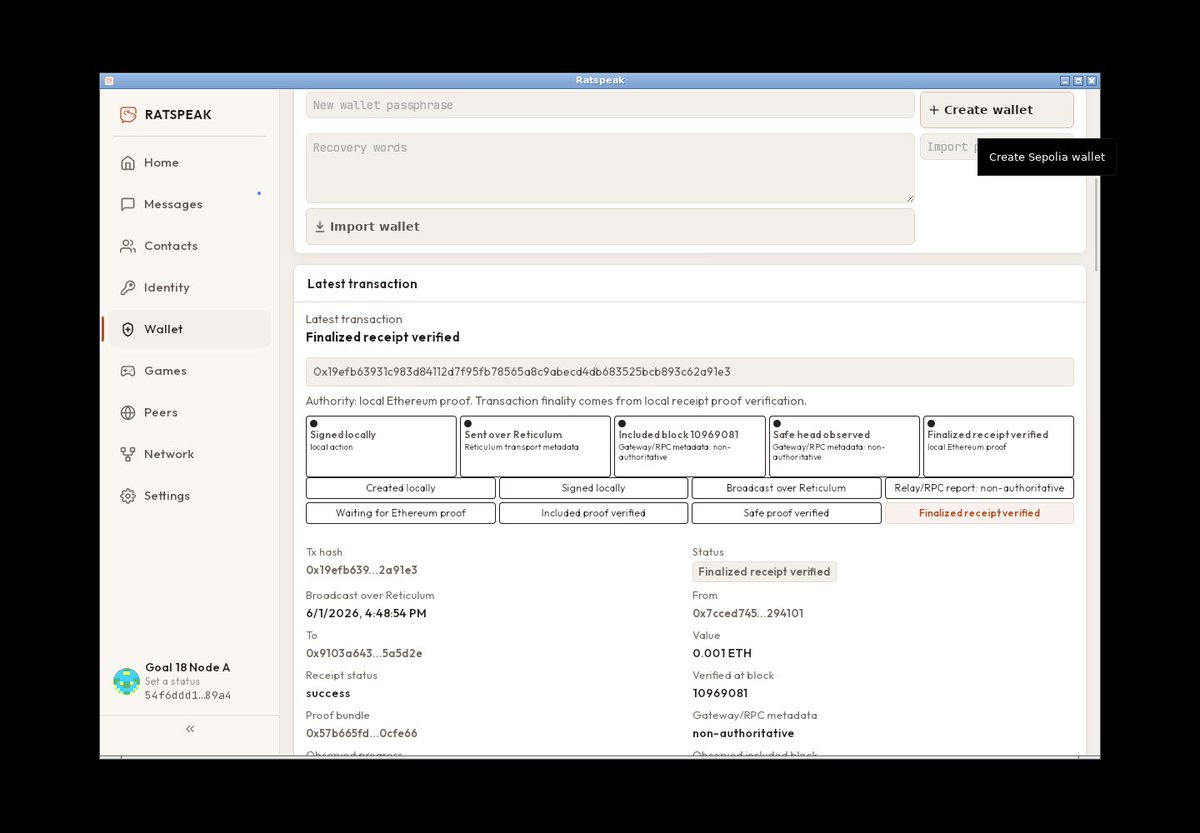Click the Latest transaction panel header
The width and height of the screenshot is (1200, 833).
point(690,284)
